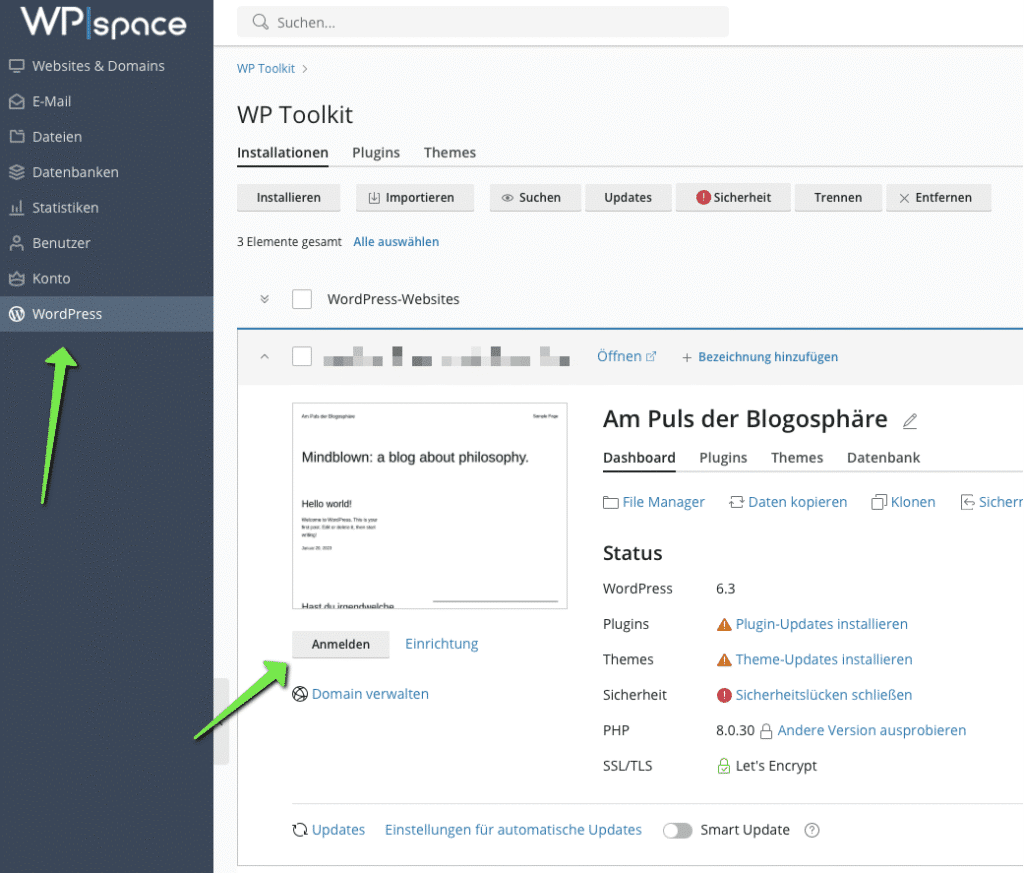Collapse the site row with up chevron
The height and width of the screenshot is (873, 1024).
click(x=264, y=357)
